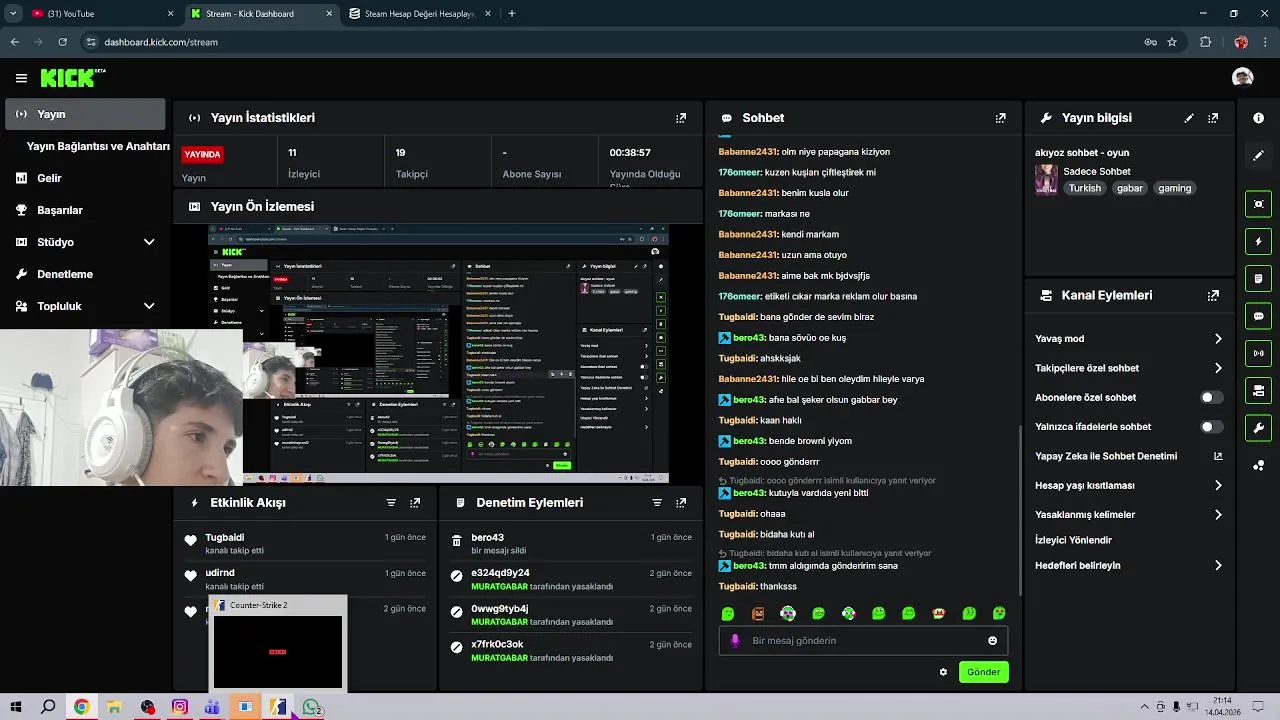This screenshot has width=1280, height=720.
Task: Toggle Abonelere özel sohbet switch
Action: point(1211,398)
